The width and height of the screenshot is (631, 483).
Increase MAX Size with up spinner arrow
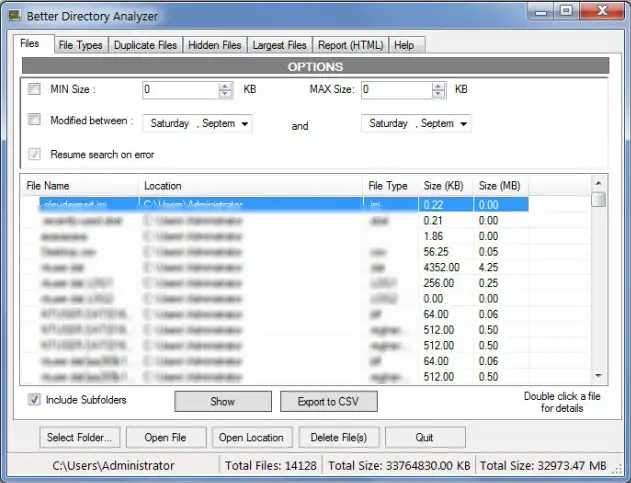coord(439,86)
